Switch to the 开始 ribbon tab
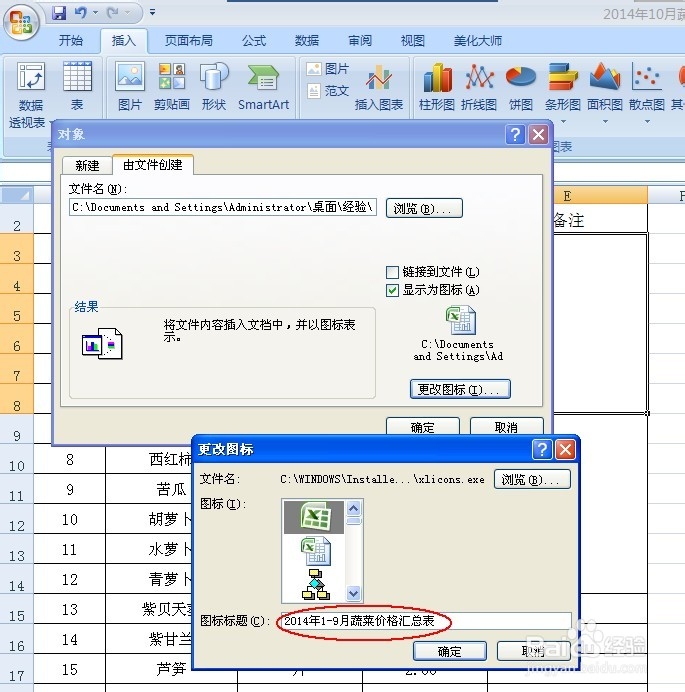This screenshot has width=685, height=692. pyautogui.click(x=71, y=41)
